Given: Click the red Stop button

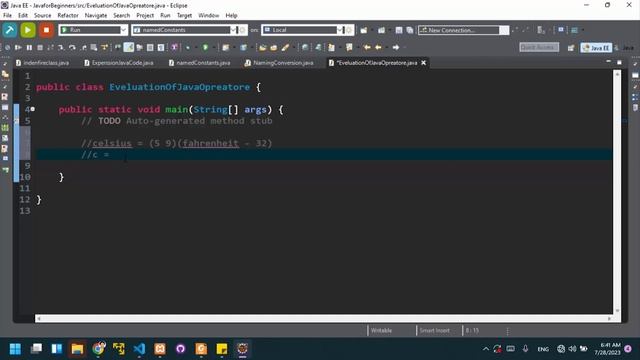Looking at the screenshot, I should coord(46,30).
